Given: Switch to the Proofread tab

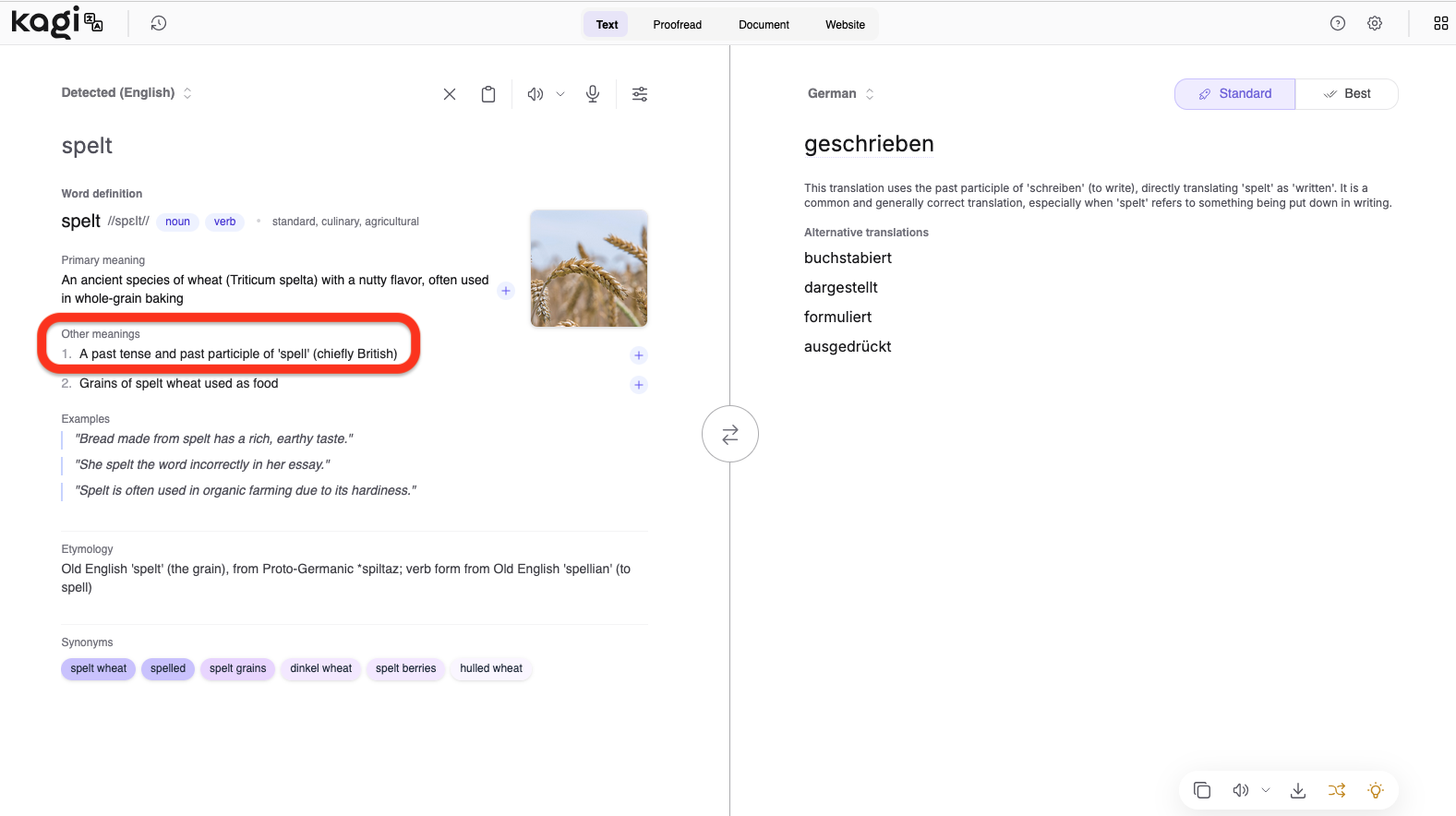Looking at the screenshot, I should click(x=677, y=25).
